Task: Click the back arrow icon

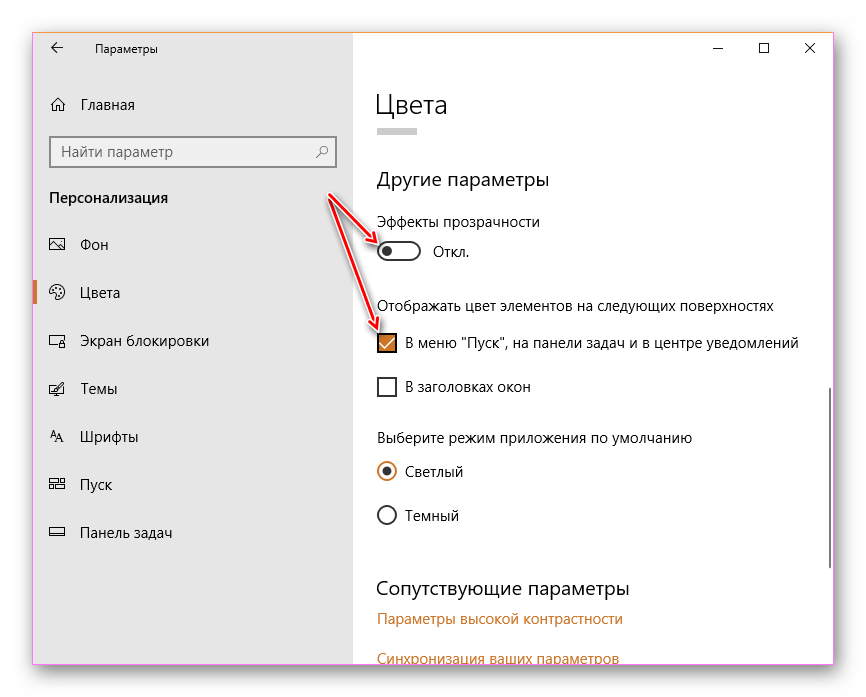Action: point(57,48)
